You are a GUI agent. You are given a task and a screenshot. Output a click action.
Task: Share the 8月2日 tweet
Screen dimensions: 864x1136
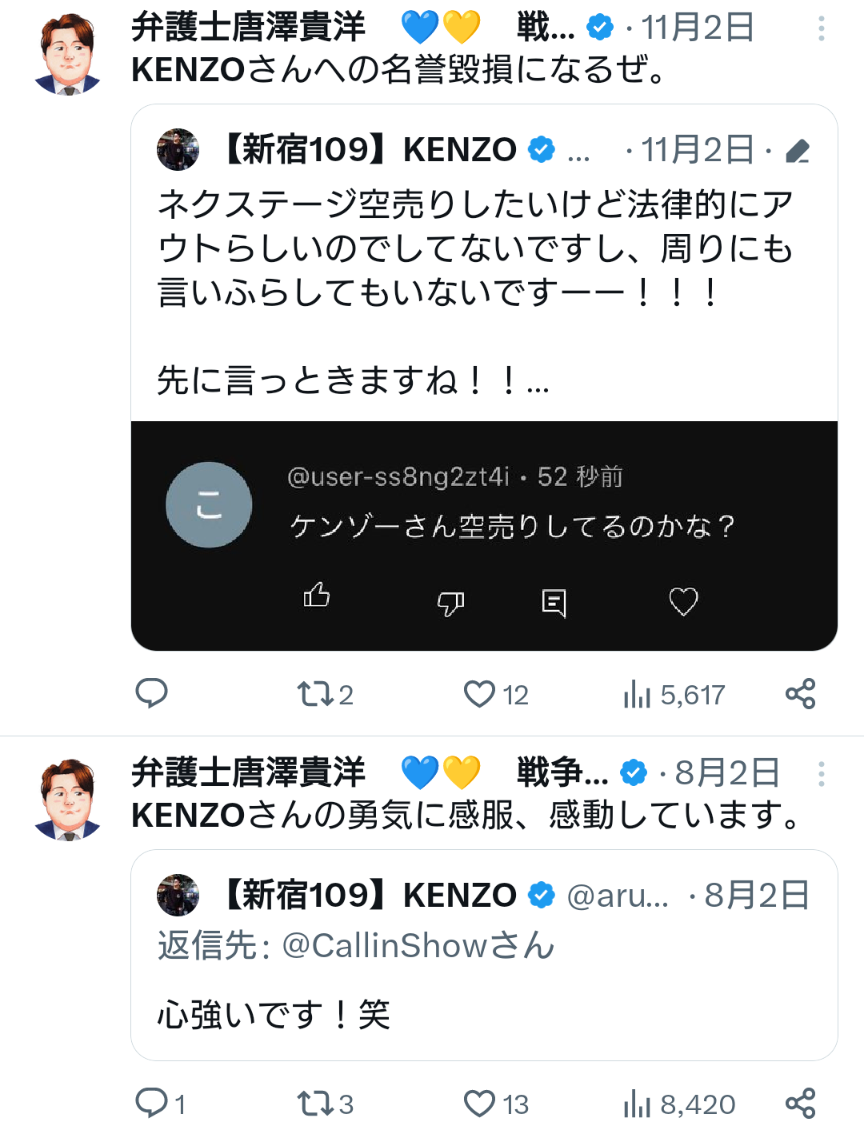tap(800, 1103)
